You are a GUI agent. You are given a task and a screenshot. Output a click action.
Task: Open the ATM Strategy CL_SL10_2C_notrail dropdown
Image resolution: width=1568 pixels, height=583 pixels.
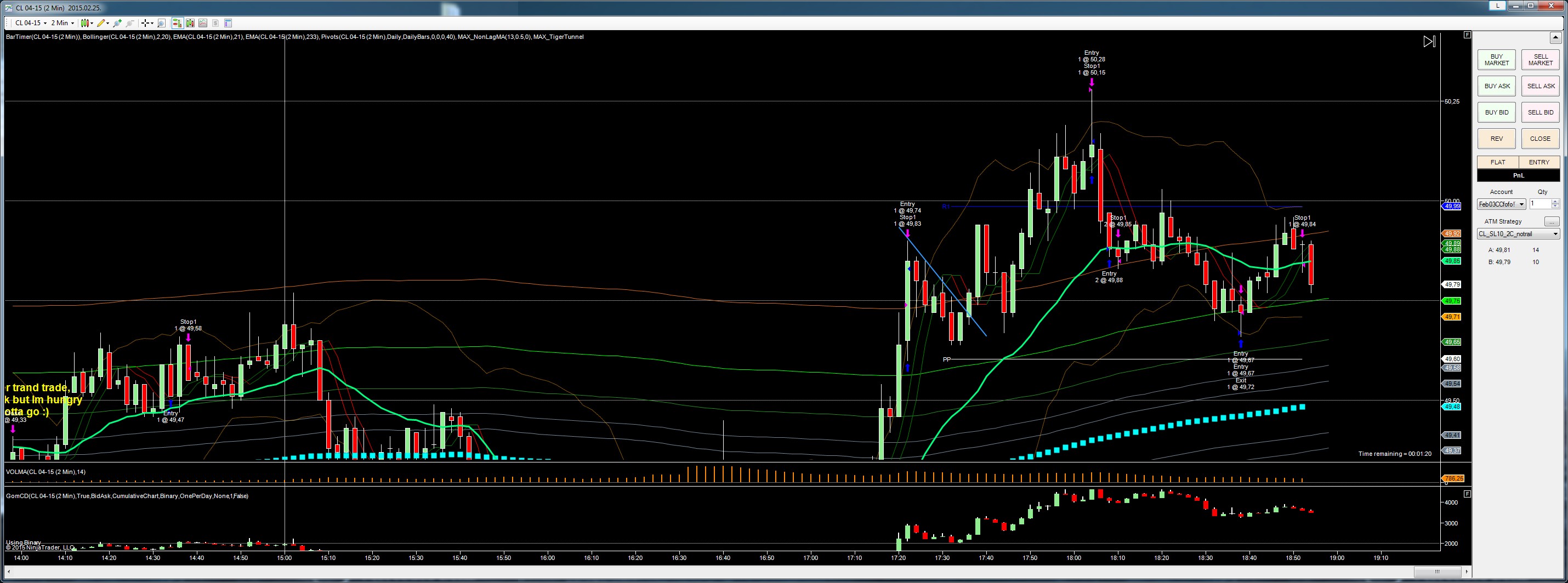click(x=1519, y=233)
